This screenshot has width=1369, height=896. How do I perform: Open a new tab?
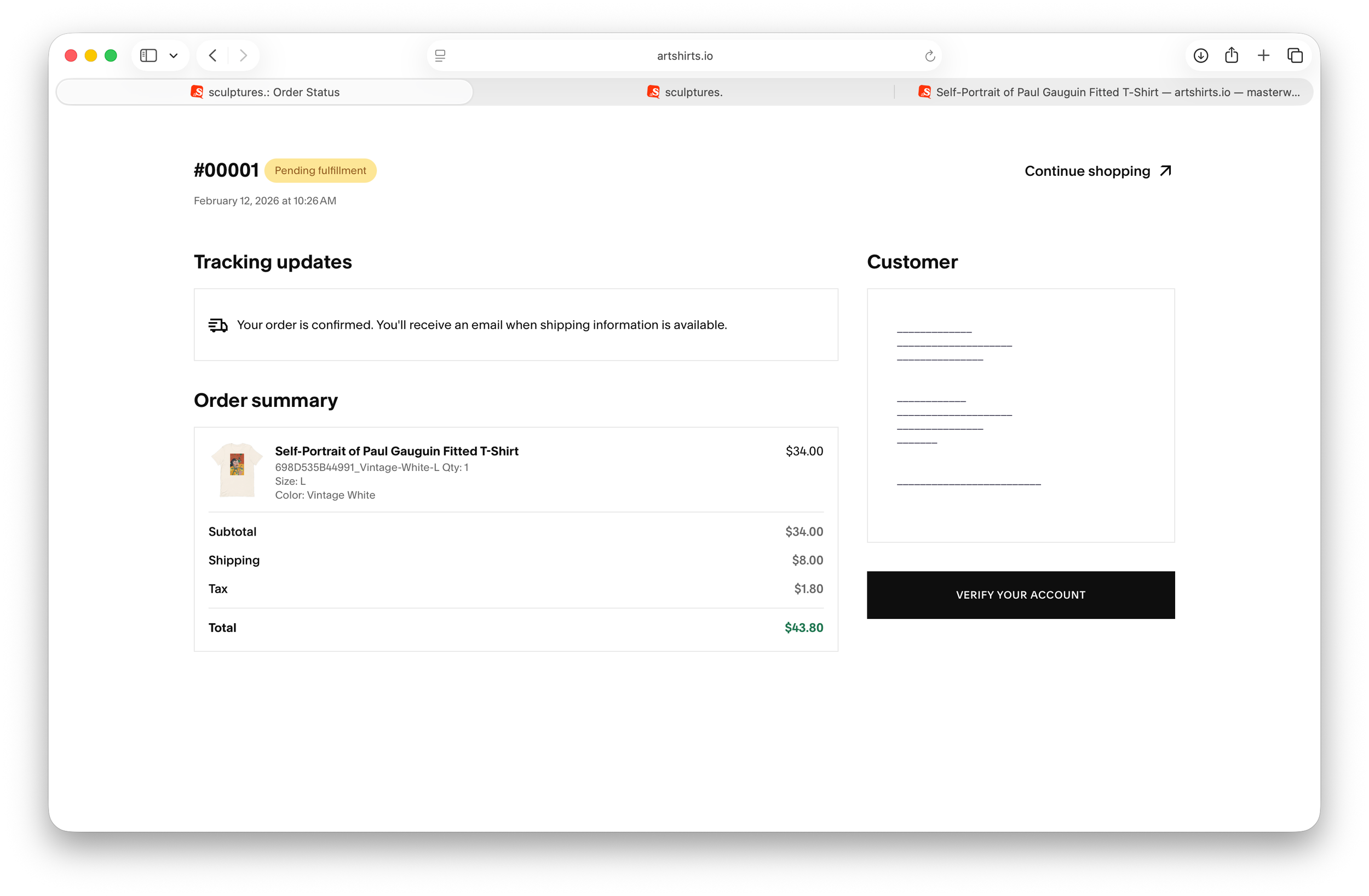1263,55
